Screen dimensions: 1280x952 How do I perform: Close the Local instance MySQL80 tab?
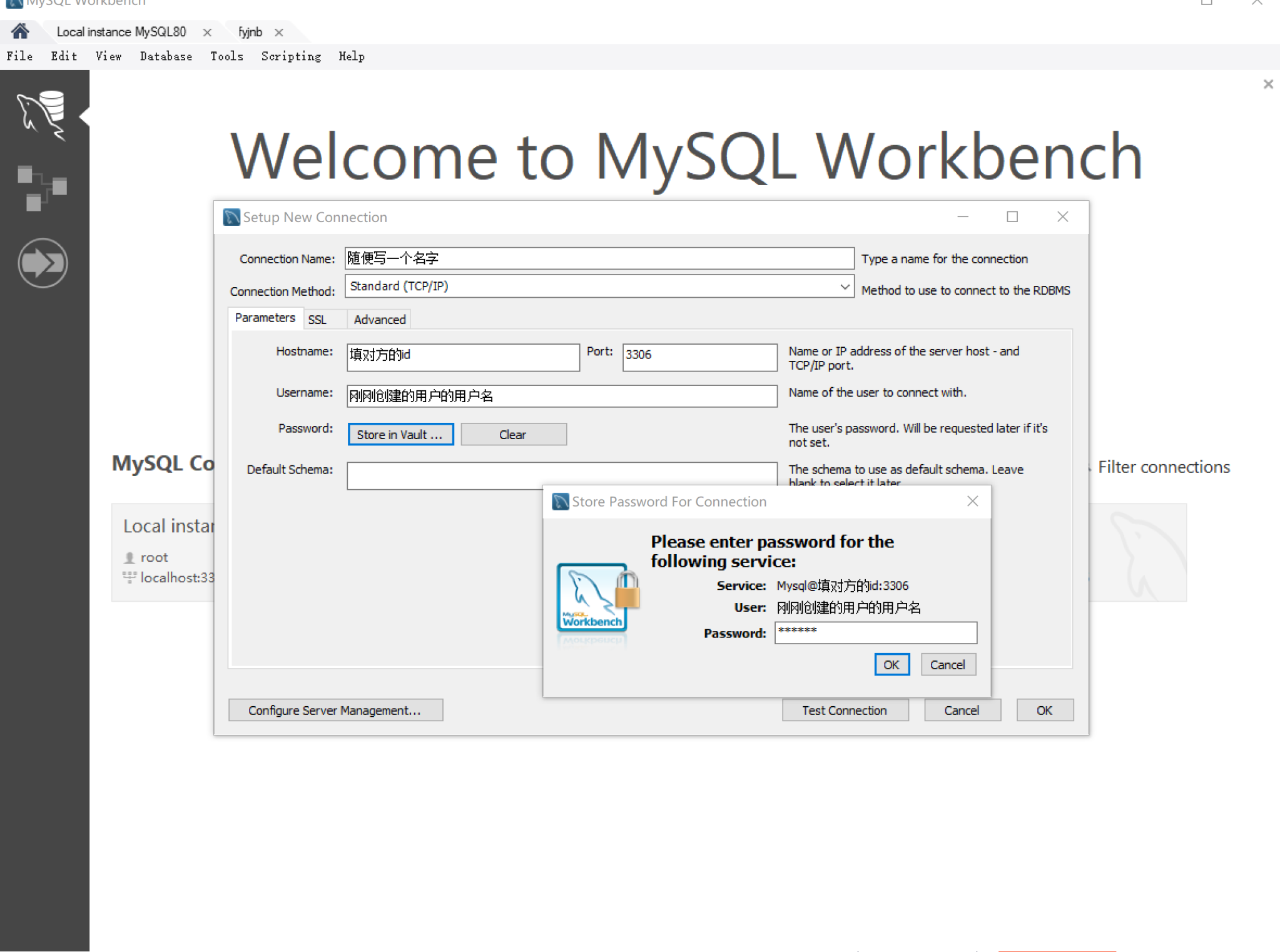pyautogui.click(x=206, y=33)
